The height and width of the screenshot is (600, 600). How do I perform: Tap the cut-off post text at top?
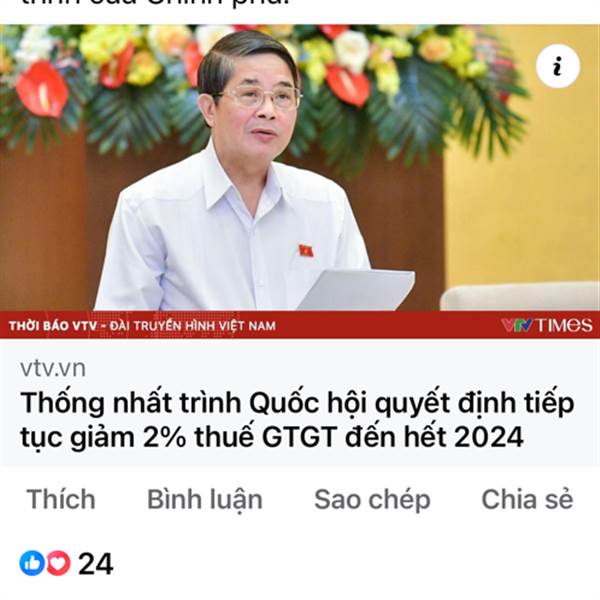click(x=155, y=5)
